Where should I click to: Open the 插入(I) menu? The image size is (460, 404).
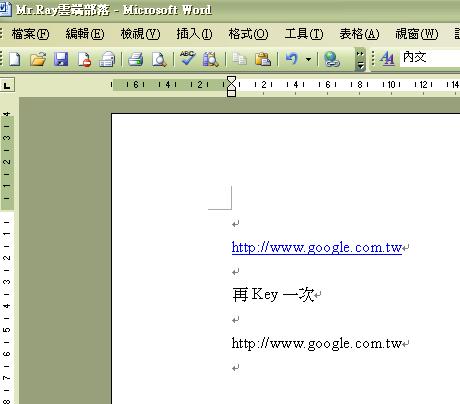pos(194,34)
